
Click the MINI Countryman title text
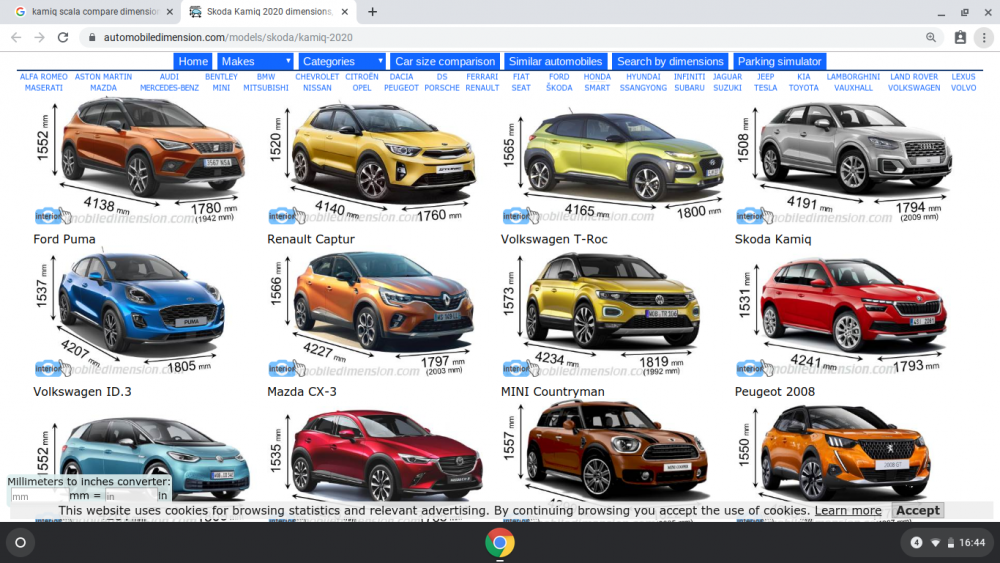pos(552,391)
